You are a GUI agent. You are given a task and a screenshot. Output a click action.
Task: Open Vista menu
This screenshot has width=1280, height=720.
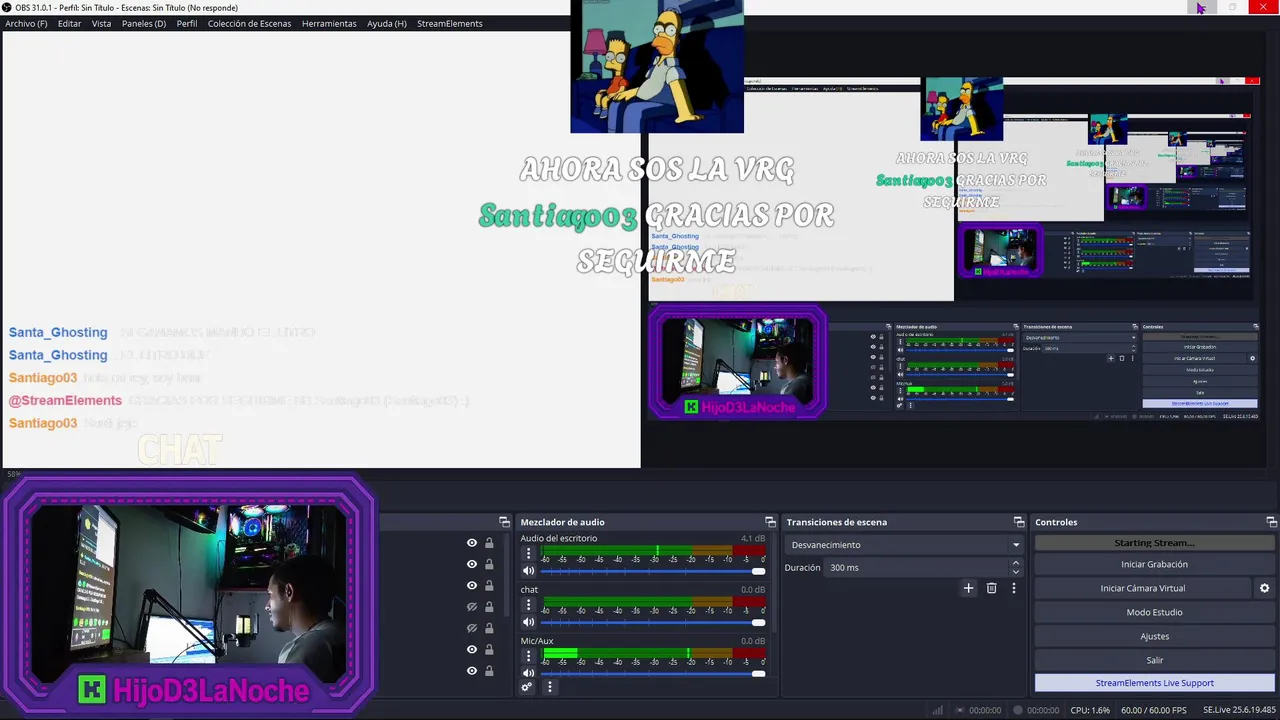tap(101, 23)
